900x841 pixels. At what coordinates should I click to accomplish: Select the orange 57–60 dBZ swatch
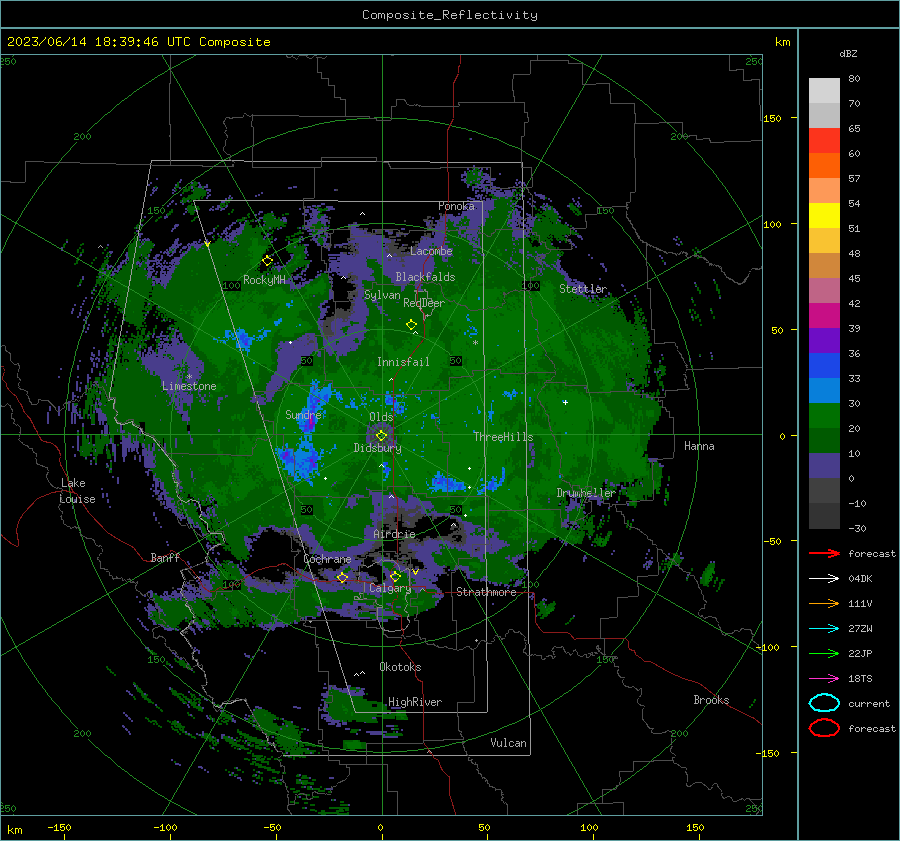pyautogui.click(x=824, y=165)
